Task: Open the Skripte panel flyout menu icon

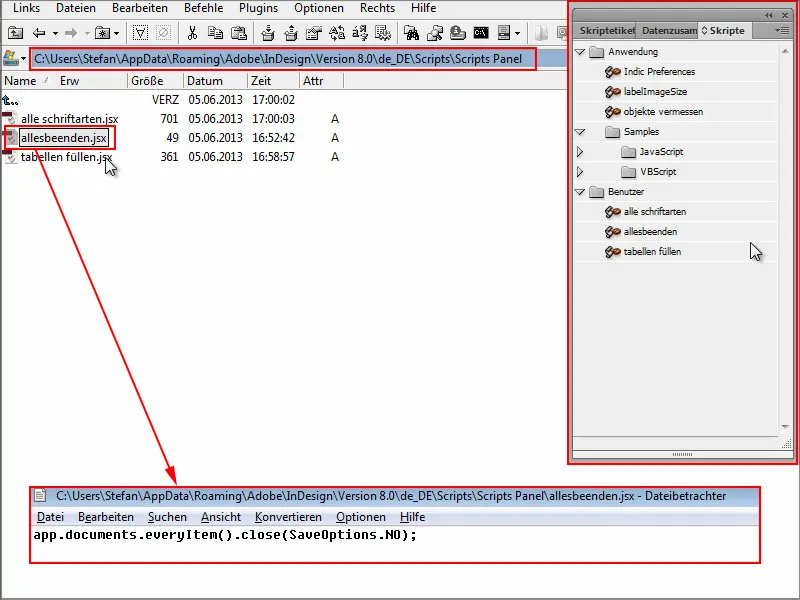Action: pyautogui.click(x=779, y=30)
